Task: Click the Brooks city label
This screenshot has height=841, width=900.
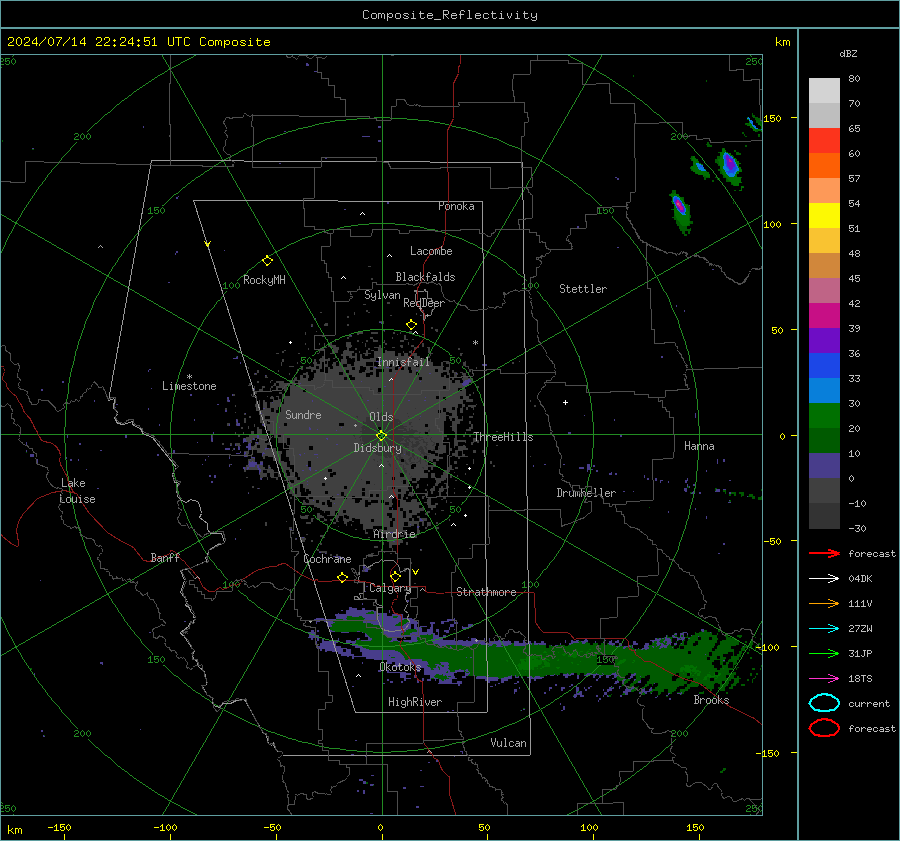Action: point(711,700)
